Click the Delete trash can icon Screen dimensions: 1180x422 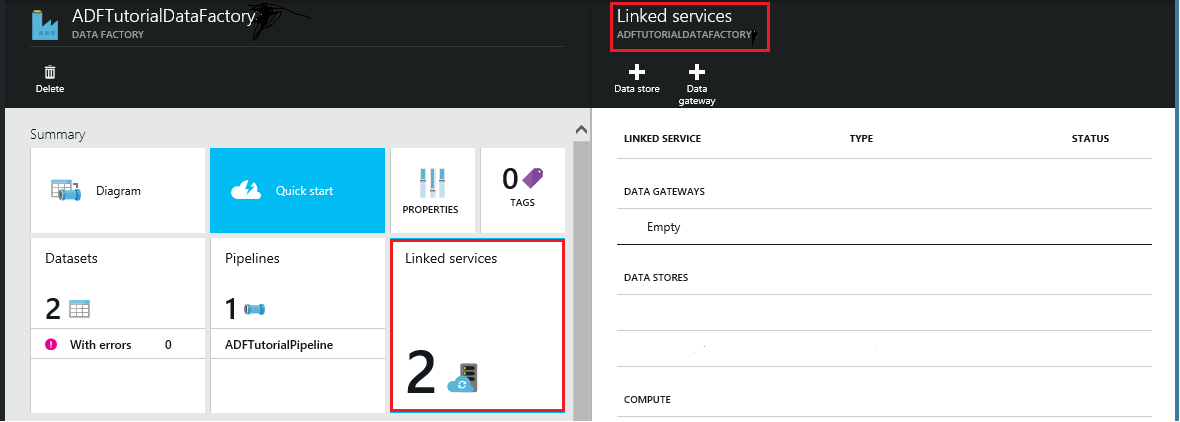(x=50, y=73)
